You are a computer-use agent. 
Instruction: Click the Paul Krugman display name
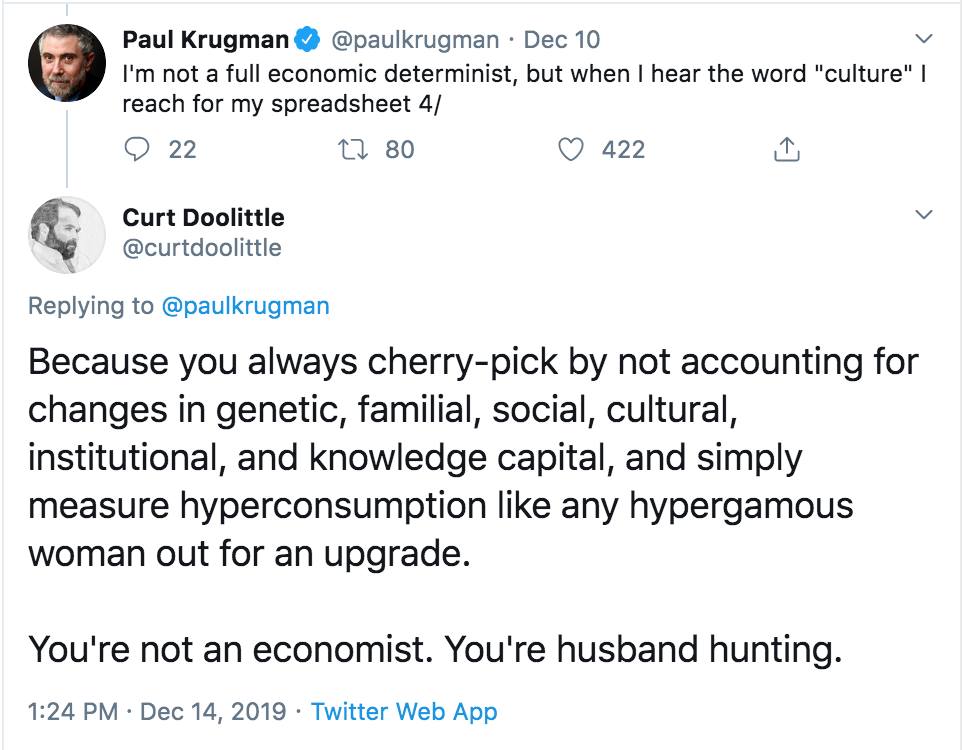(x=206, y=40)
